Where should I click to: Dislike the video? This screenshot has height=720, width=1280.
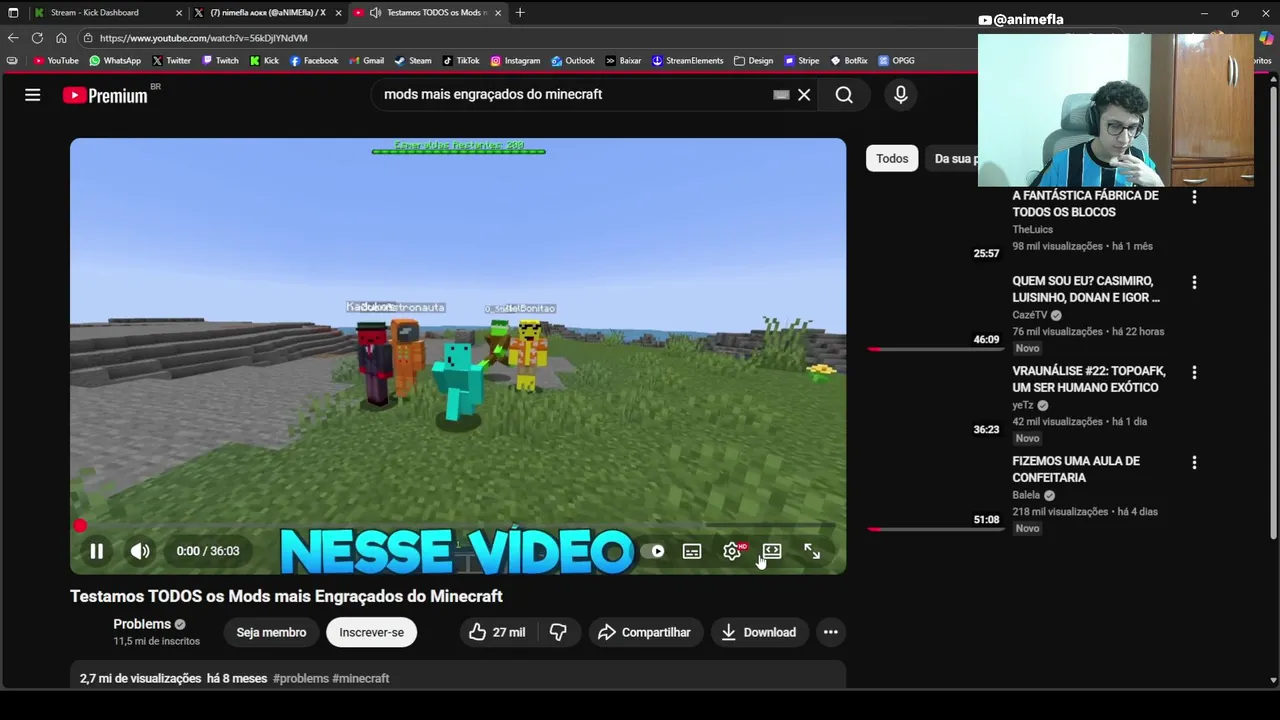(x=558, y=632)
